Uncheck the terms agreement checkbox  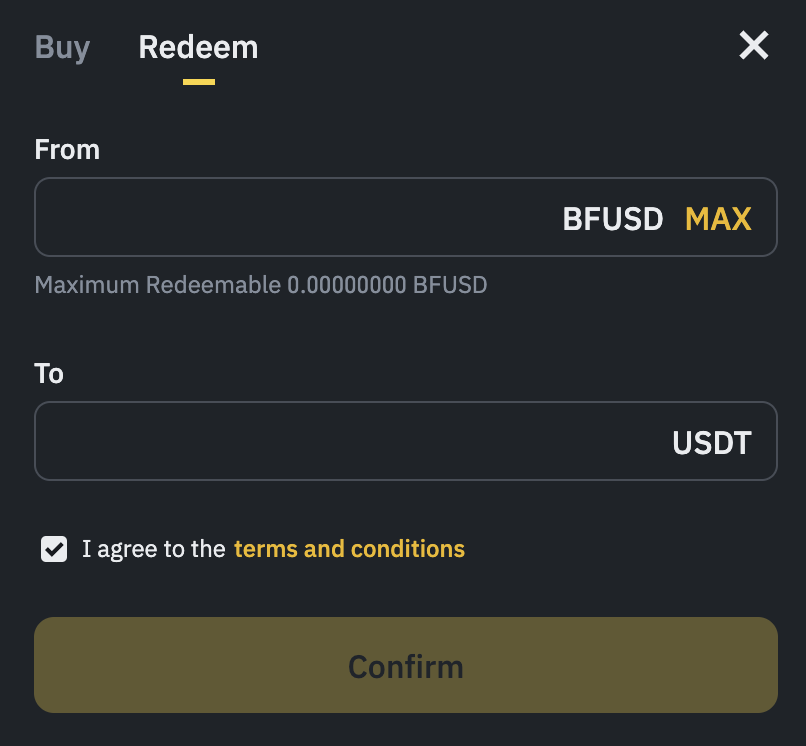tap(54, 548)
